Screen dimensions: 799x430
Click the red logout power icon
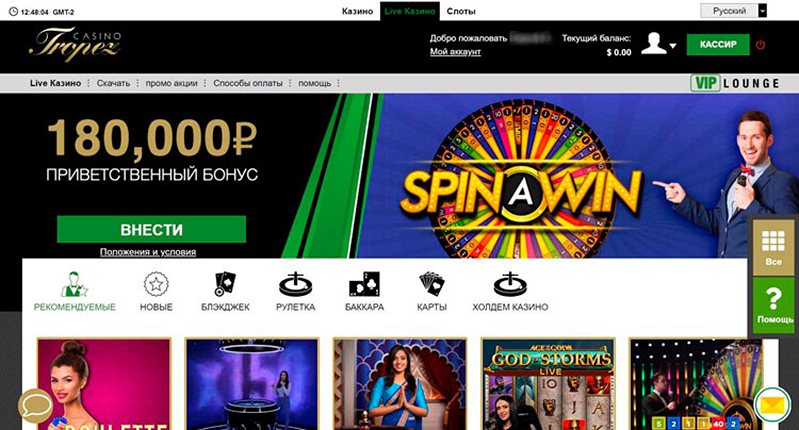(x=760, y=44)
